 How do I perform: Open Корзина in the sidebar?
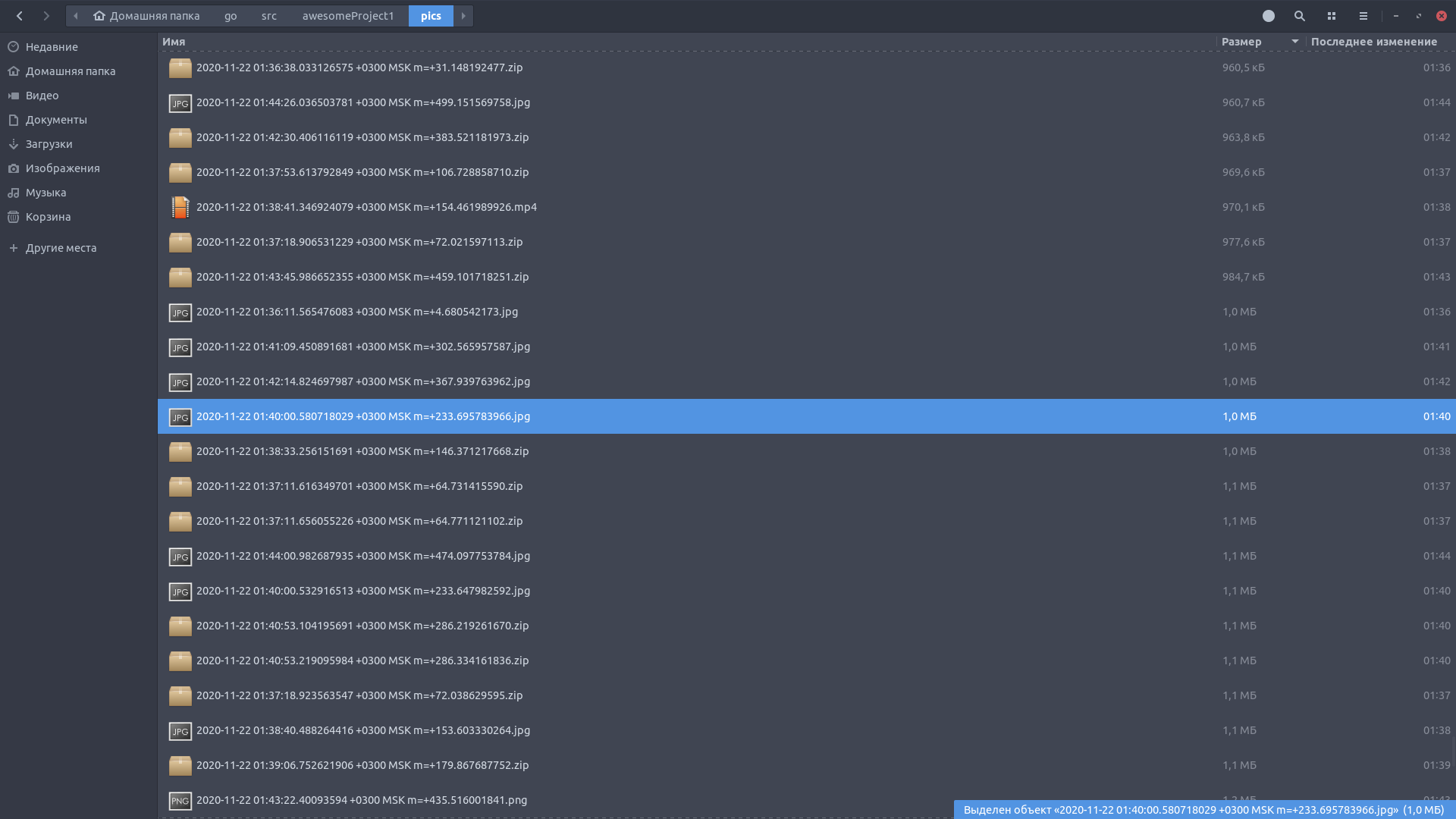pyautogui.click(x=48, y=217)
